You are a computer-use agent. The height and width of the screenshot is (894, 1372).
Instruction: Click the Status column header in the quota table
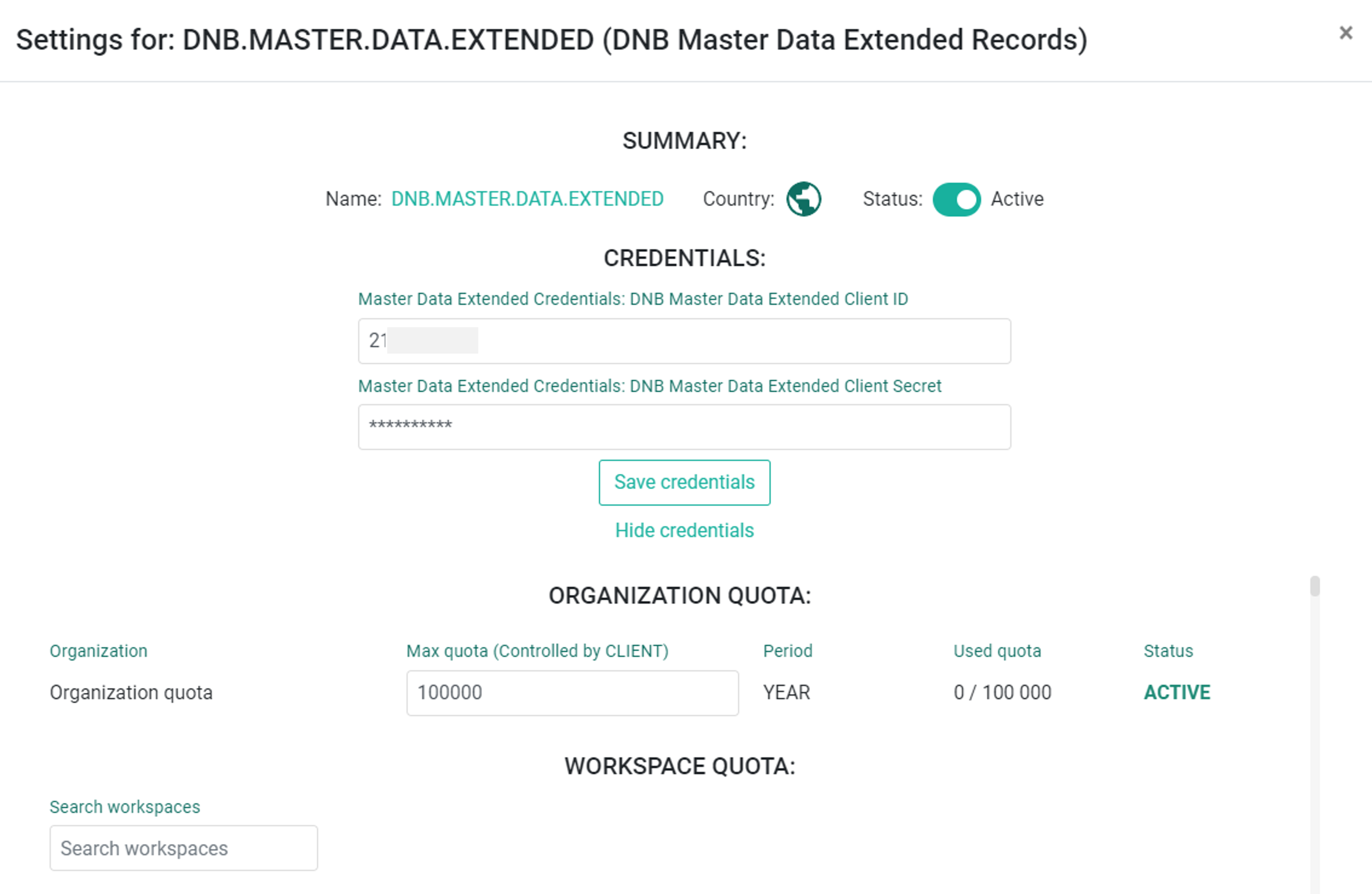(1168, 651)
